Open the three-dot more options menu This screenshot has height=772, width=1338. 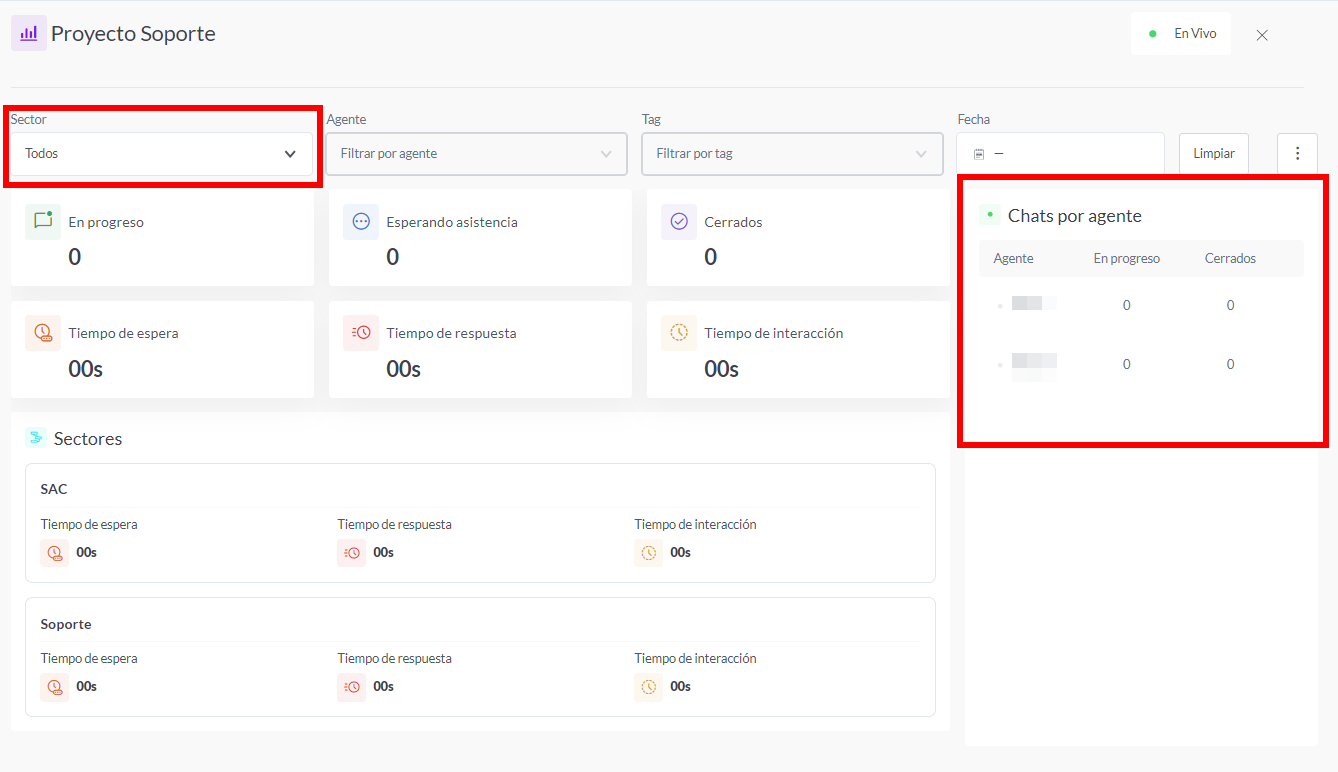[x=1297, y=153]
